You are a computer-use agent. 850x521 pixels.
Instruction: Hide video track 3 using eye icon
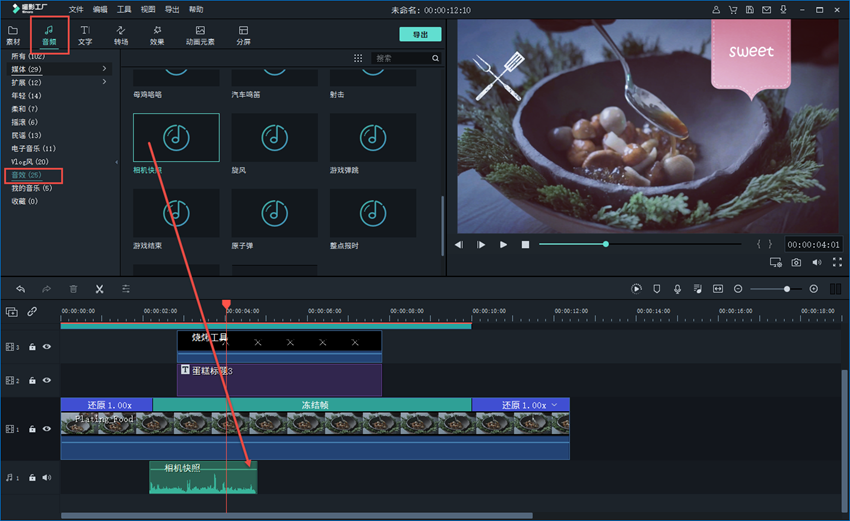click(x=46, y=347)
